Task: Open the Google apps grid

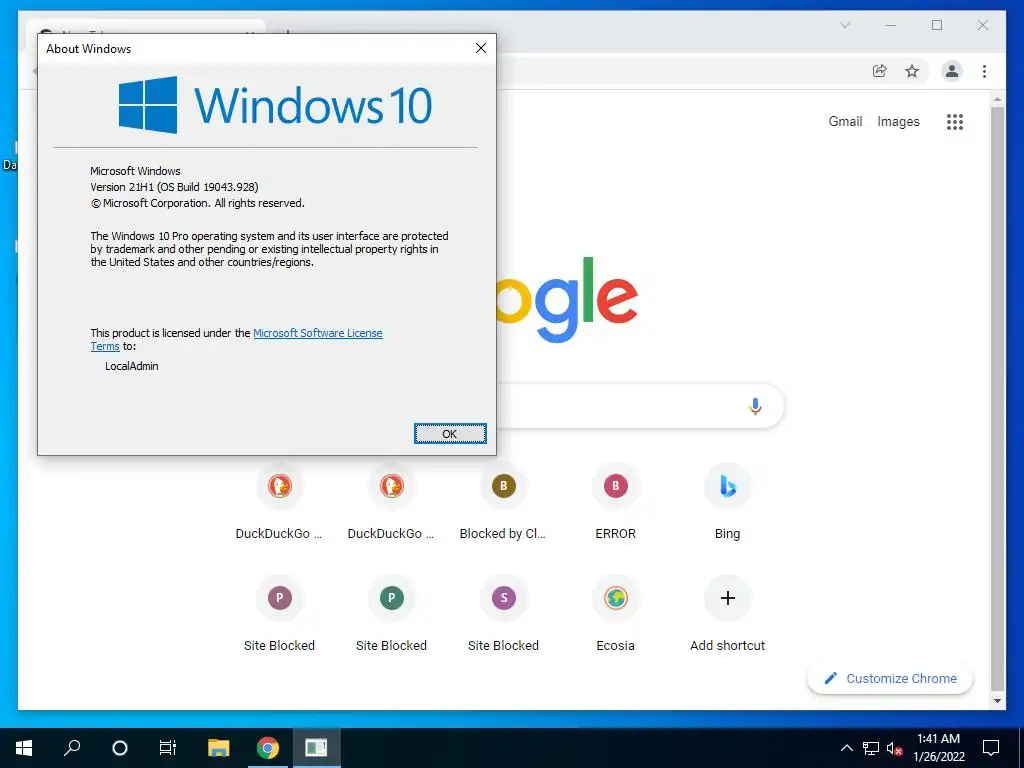Action: pyautogui.click(x=955, y=121)
